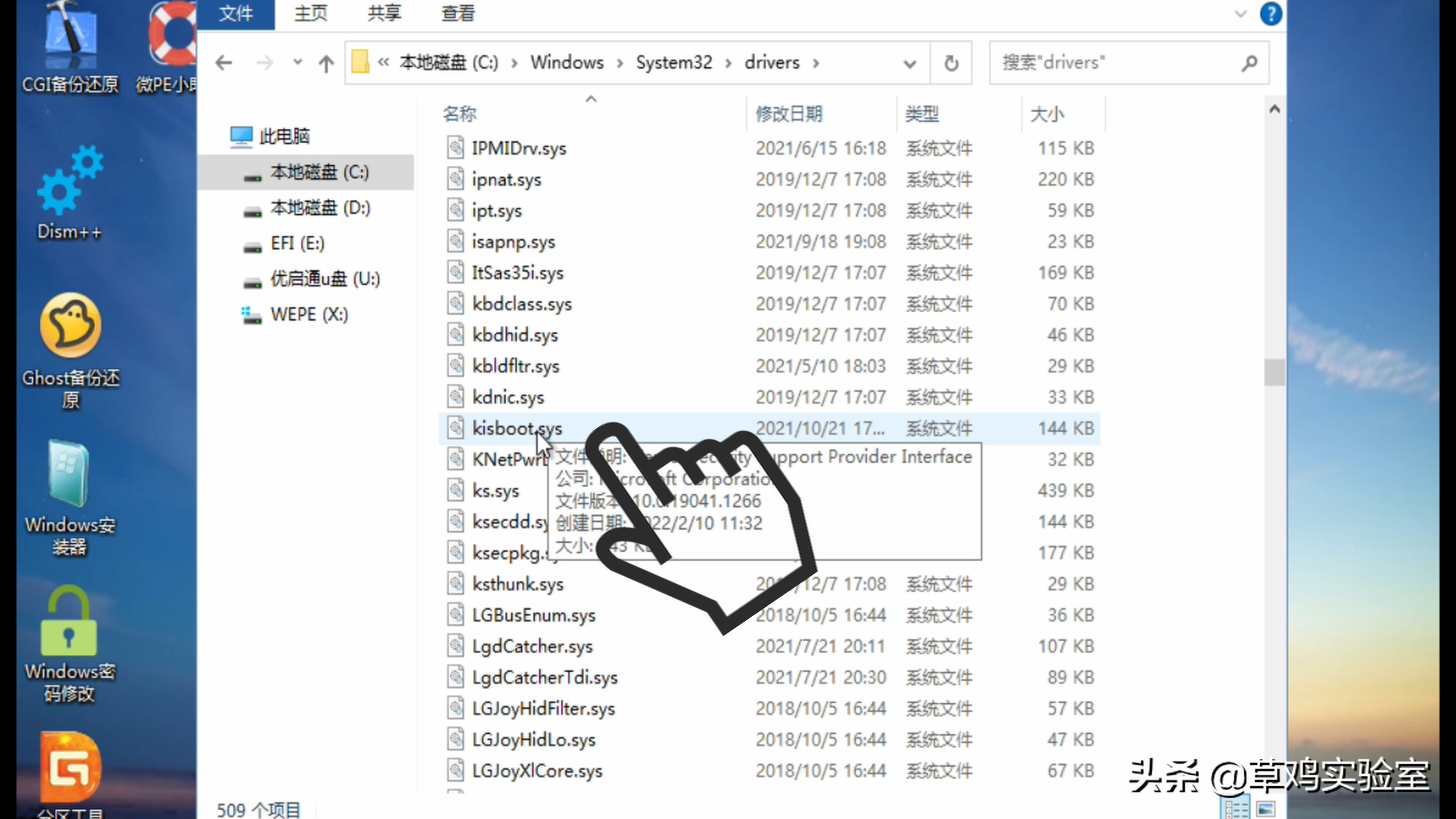Screen dimensions: 1456x819
Task: Click the System32 breadcrumb in the path
Action: [674, 62]
